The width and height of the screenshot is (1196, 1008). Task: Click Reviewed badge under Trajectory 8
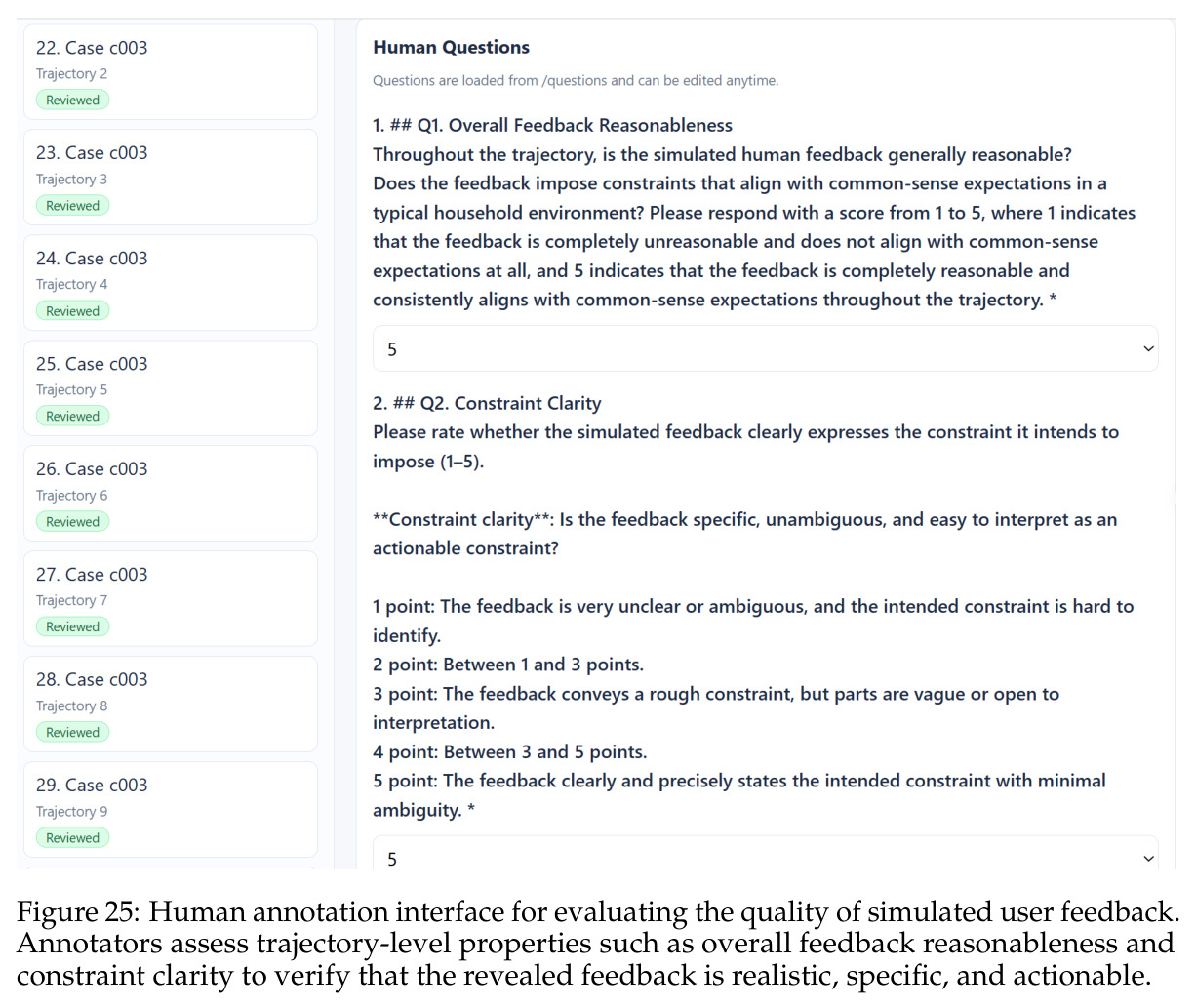[73, 732]
